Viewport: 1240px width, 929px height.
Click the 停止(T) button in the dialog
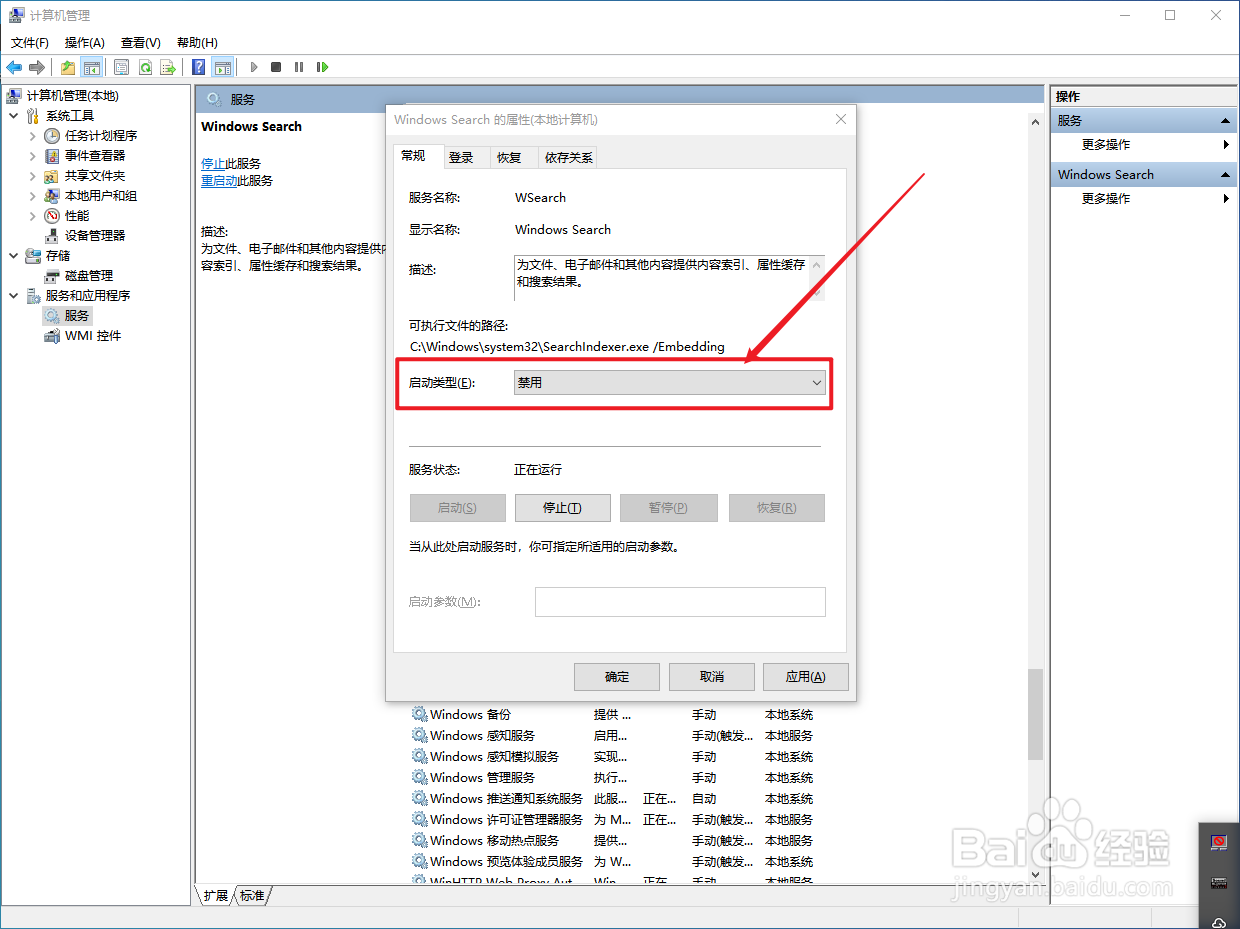pos(562,508)
